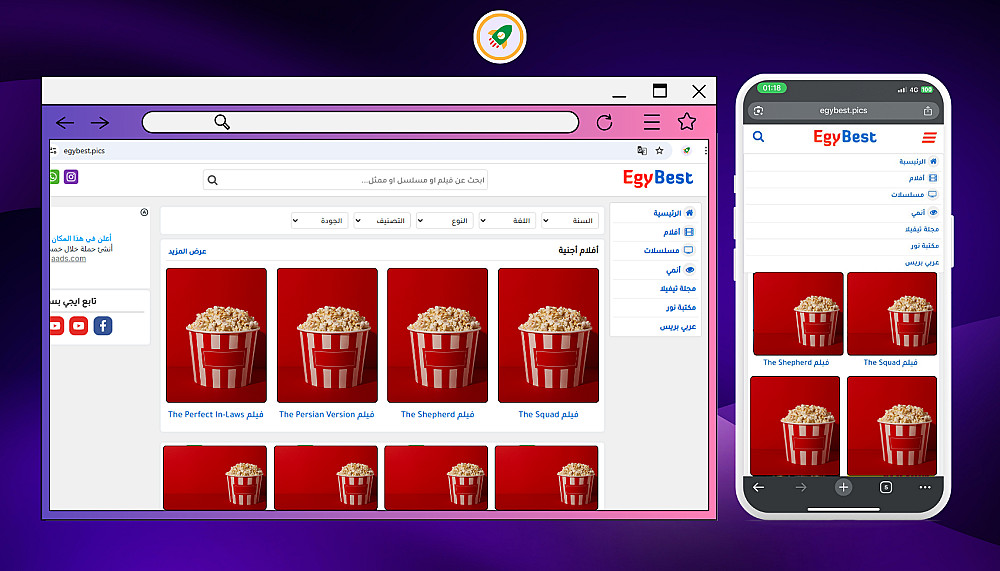The height and width of the screenshot is (571, 1000).
Task: Tap the share icon in the phone address bar
Action: tap(928, 111)
